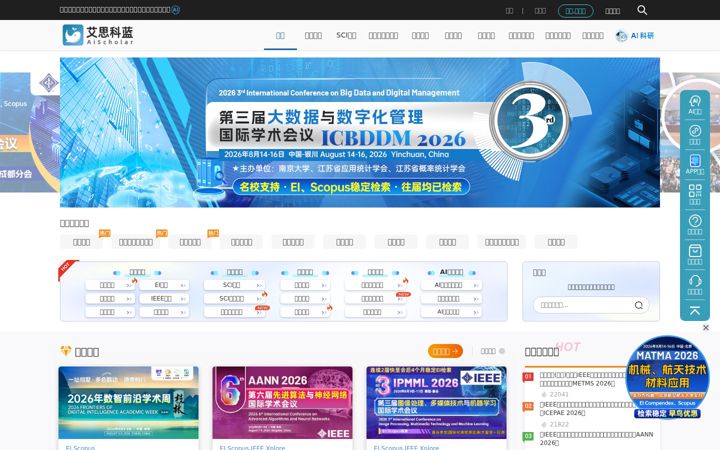Click the first AI-prefixed quick link button
Screen dimensions: 720x450
[451, 285]
